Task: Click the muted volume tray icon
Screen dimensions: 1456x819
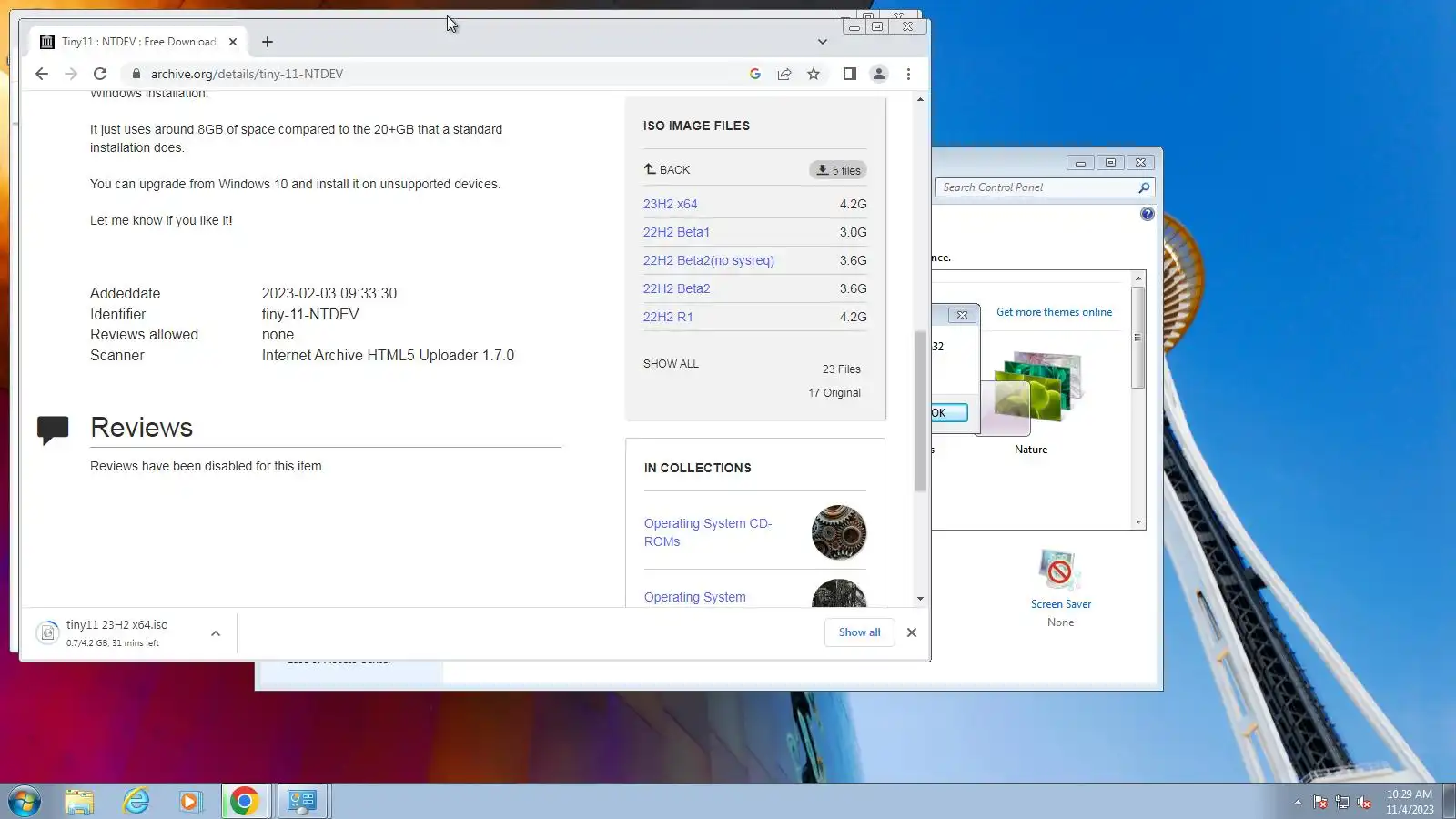Action: pyautogui.click(x=1364, y=802)
